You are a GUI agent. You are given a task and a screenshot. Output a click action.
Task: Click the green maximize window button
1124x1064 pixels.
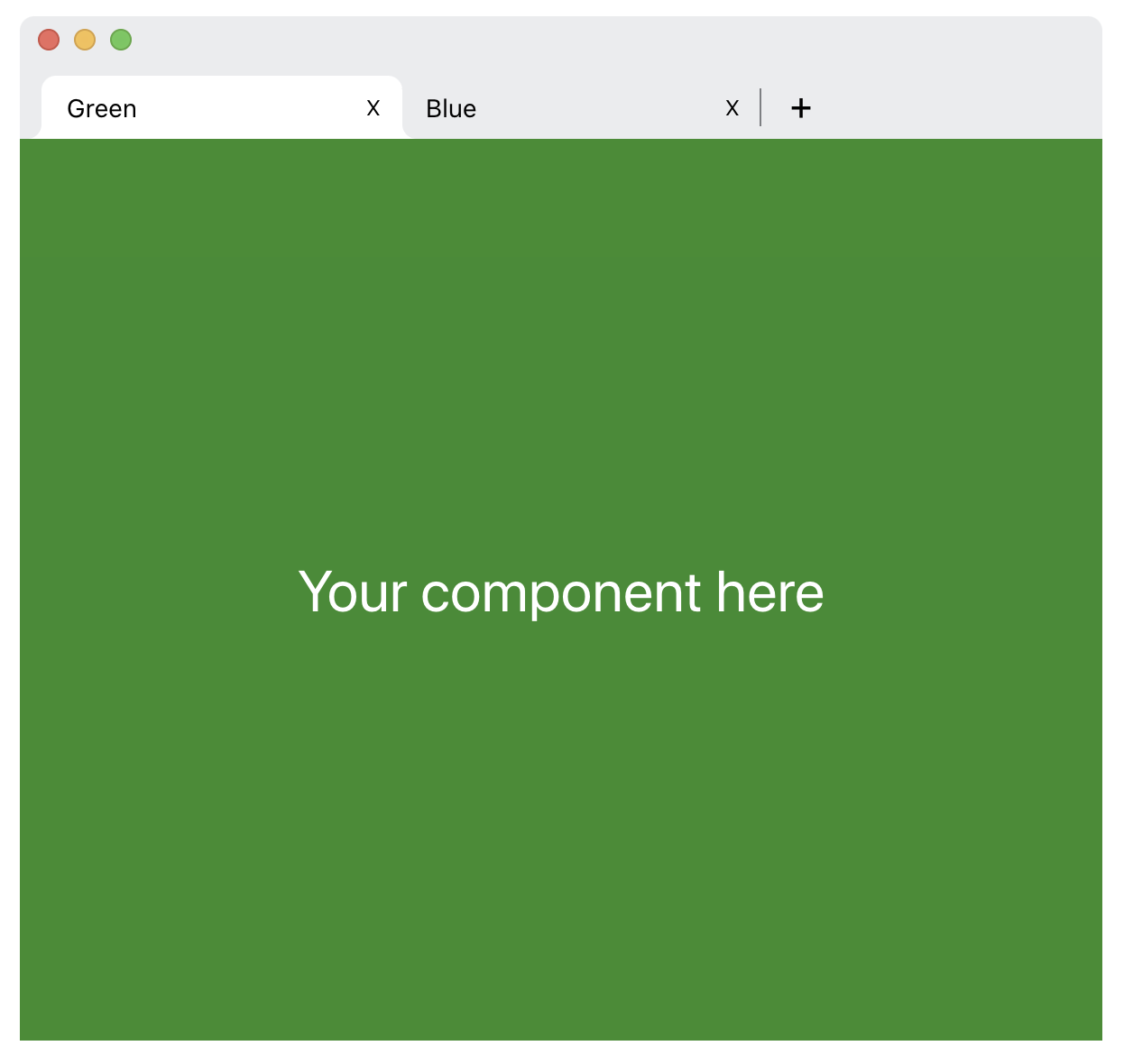[x=121, y=40]
